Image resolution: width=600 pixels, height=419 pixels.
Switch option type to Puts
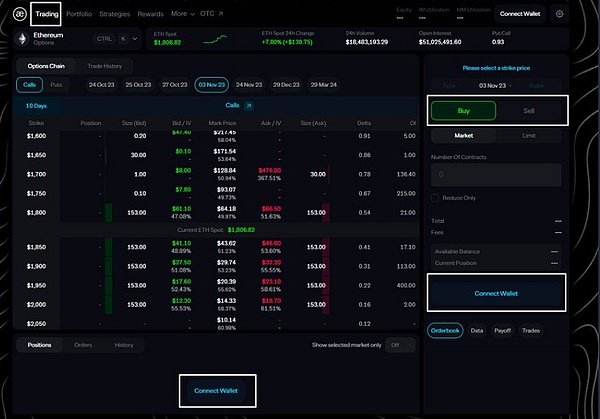[x=56, y=85]
